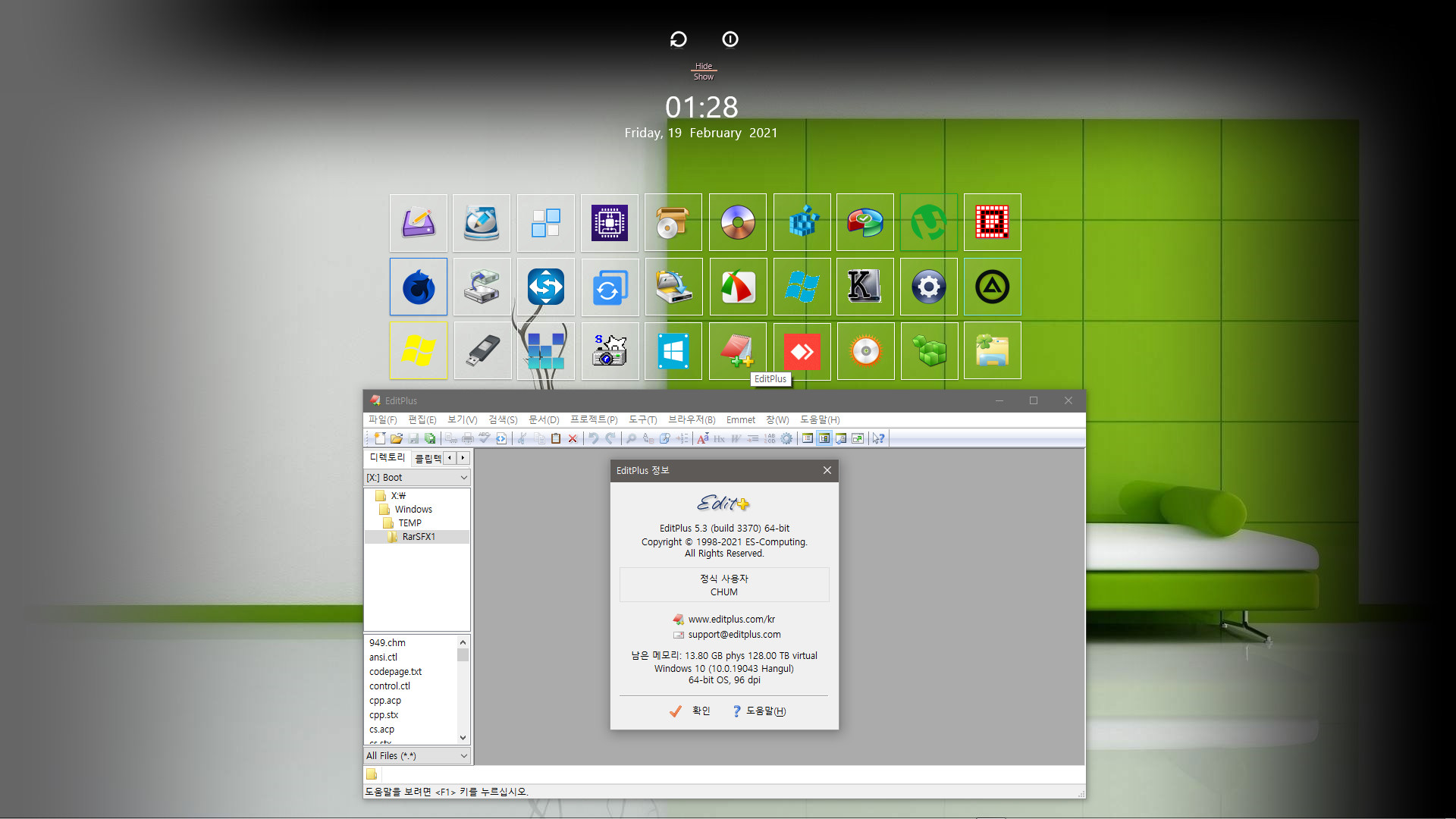Click the Undo arrow toolbar icon
1456x819 pixels.
594,438
